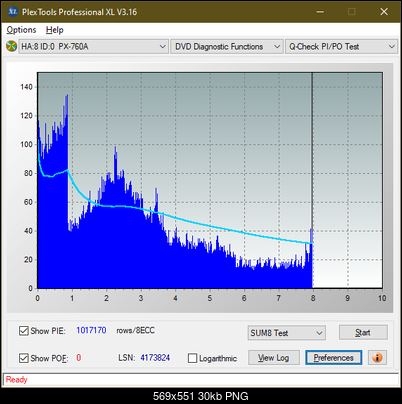Expand the SUM8 Test dropdown

tap(287, 333)
